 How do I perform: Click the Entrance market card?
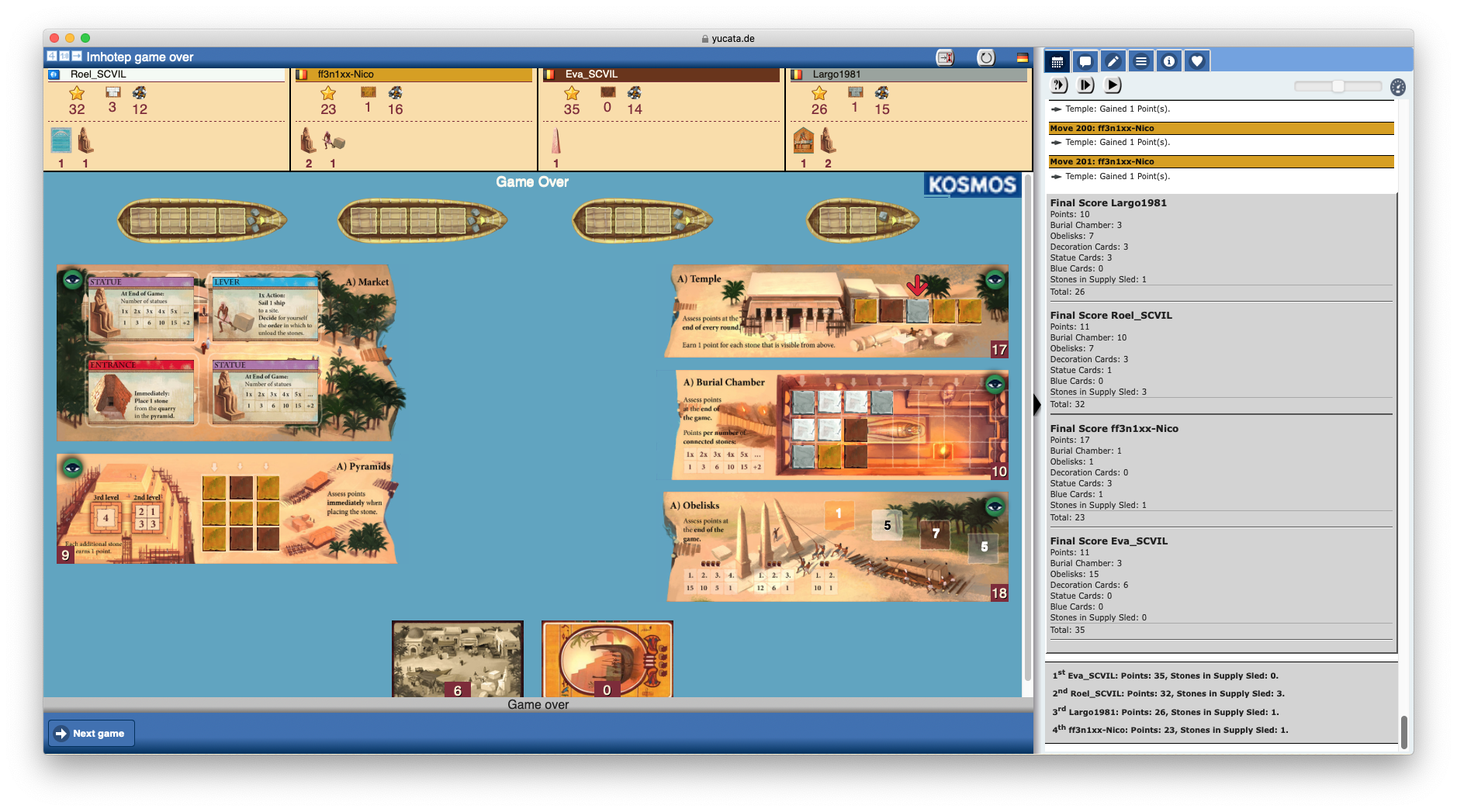tap(141, 392)
